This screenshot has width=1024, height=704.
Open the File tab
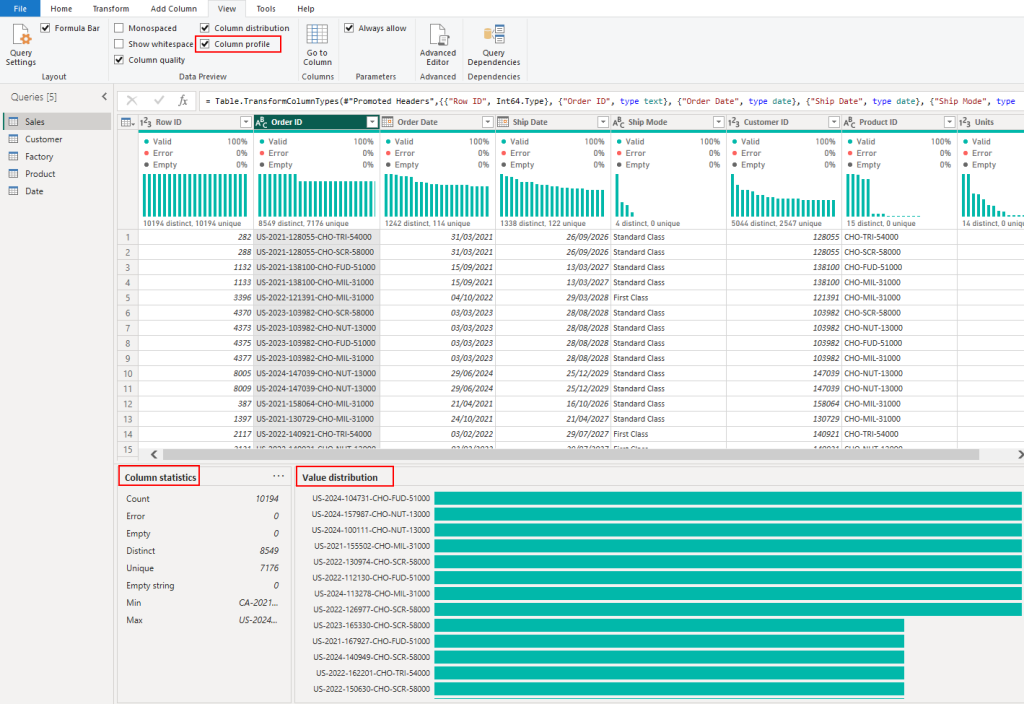[20, 8]
